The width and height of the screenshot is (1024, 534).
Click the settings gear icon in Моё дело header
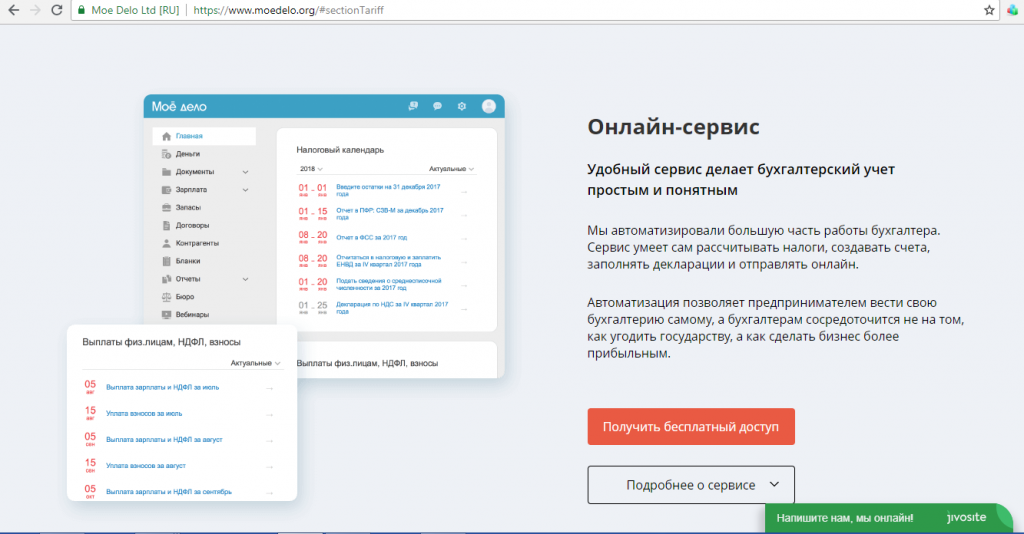click(462, 106)
